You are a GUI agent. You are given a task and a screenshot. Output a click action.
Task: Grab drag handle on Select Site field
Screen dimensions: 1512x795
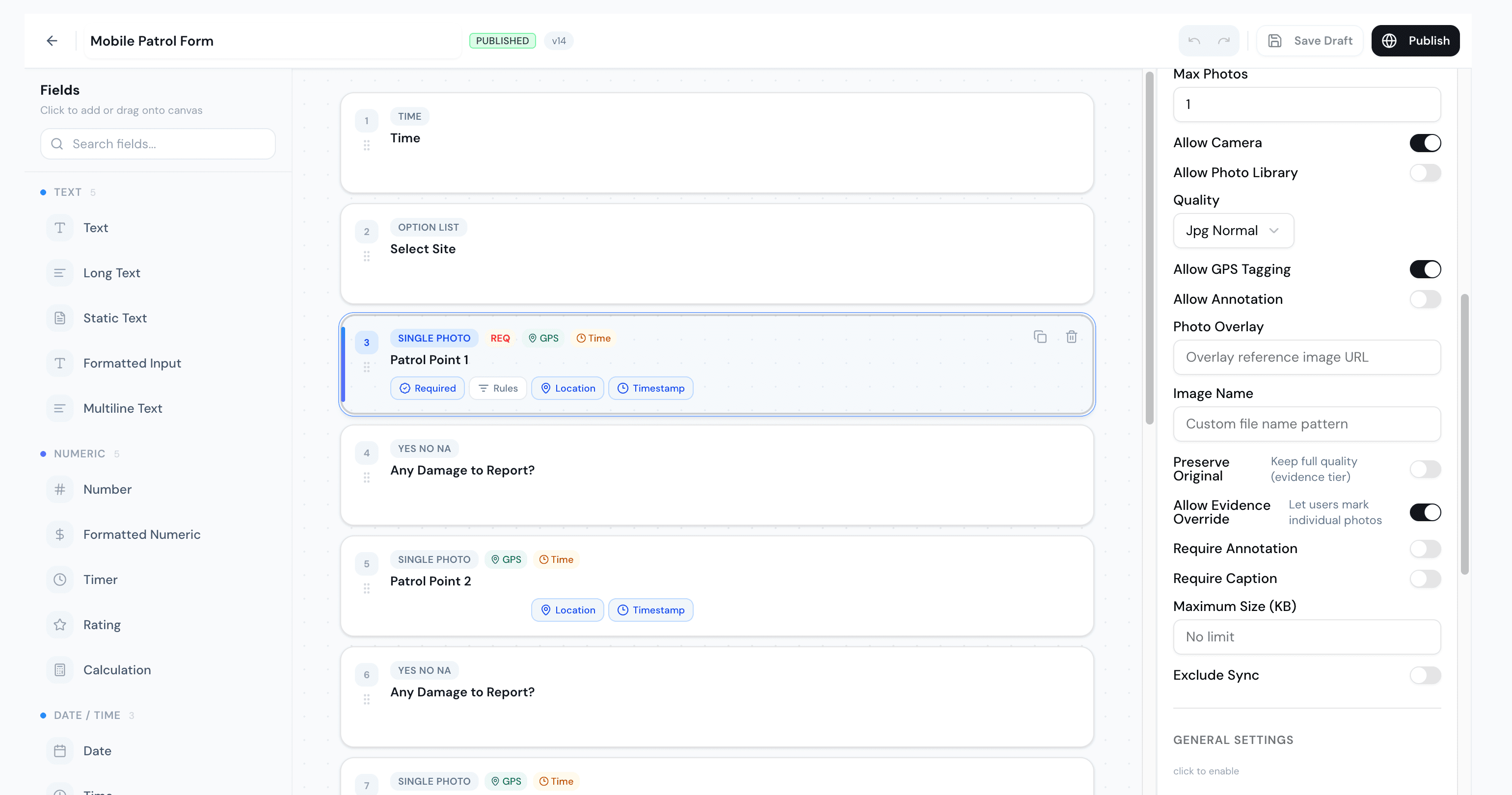click(x=366, y=256)
